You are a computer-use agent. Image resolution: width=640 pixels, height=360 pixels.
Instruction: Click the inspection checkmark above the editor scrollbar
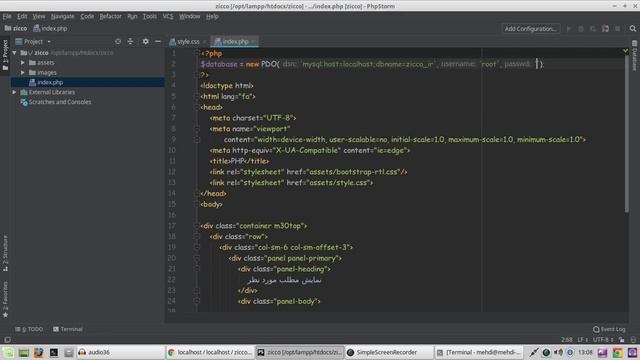(x=625, y=51)
